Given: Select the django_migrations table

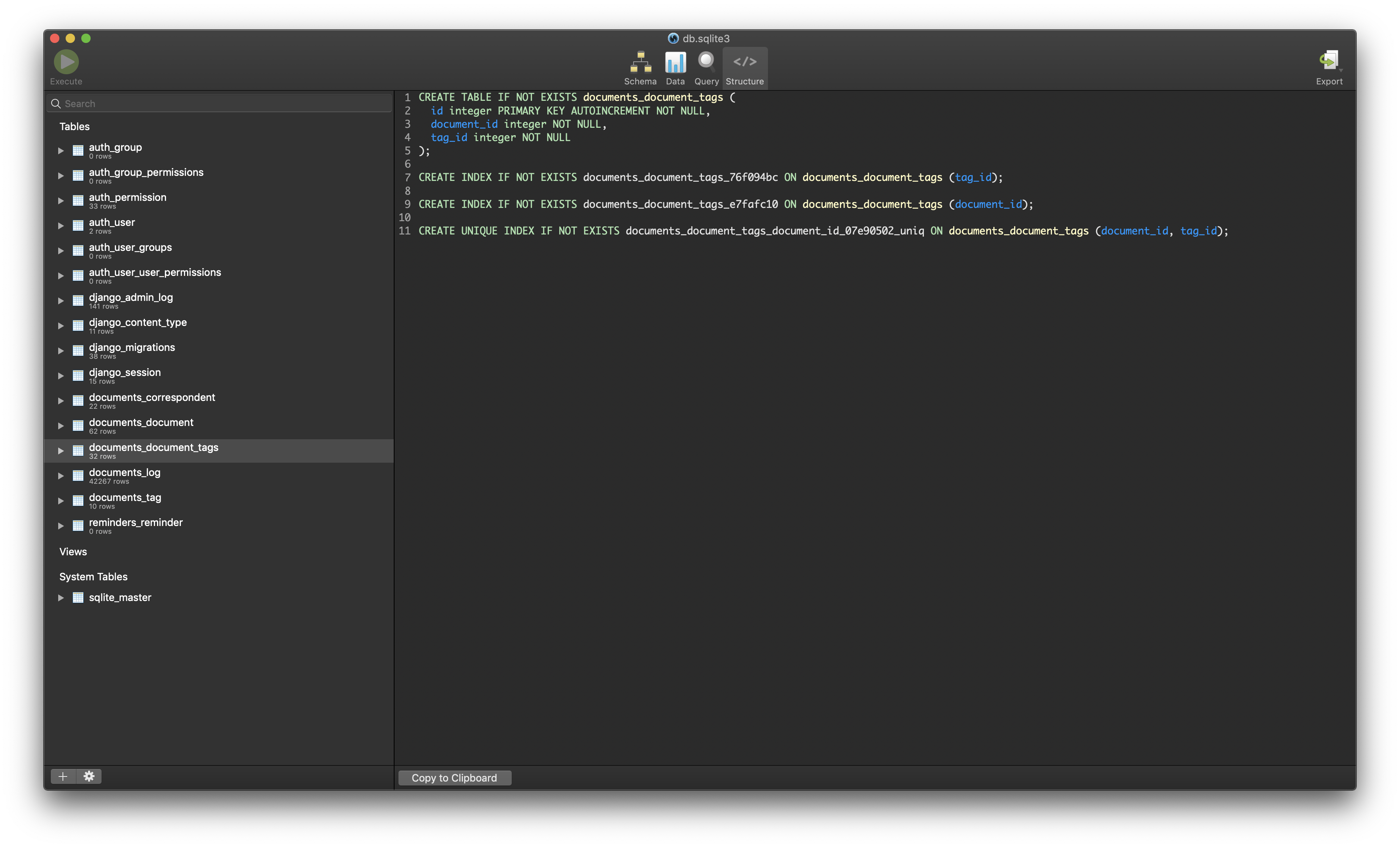Looking at the screenshot, I should click(x=219, y=351).
